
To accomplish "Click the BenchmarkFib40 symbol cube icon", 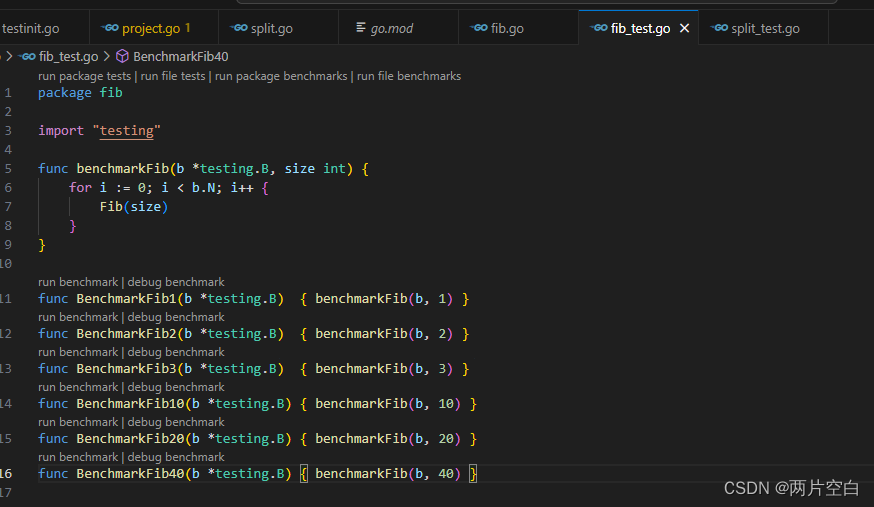I will 122,56.
